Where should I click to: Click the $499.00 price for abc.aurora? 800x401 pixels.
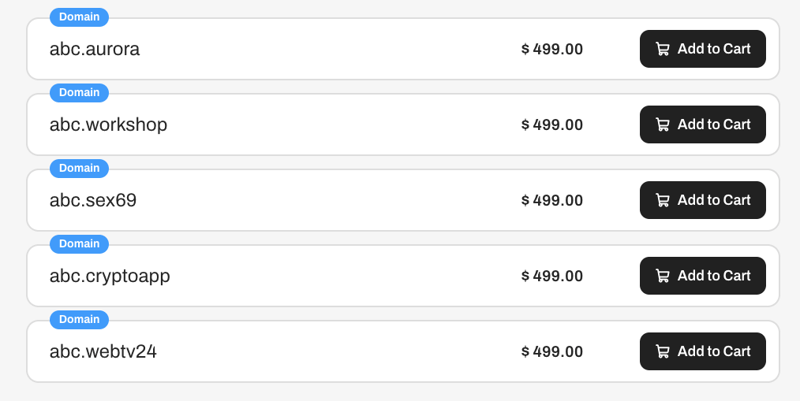(x=552, y=49)
